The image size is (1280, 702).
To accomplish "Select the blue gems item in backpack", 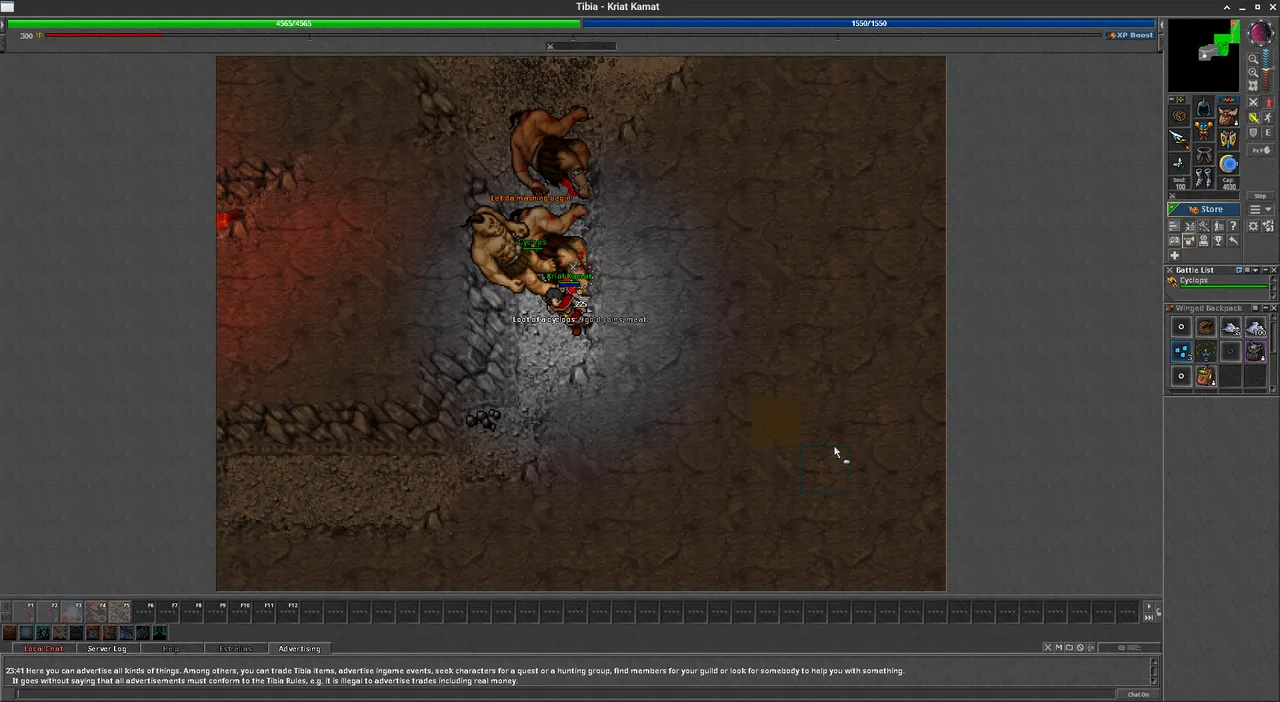I will (1181, 352).
